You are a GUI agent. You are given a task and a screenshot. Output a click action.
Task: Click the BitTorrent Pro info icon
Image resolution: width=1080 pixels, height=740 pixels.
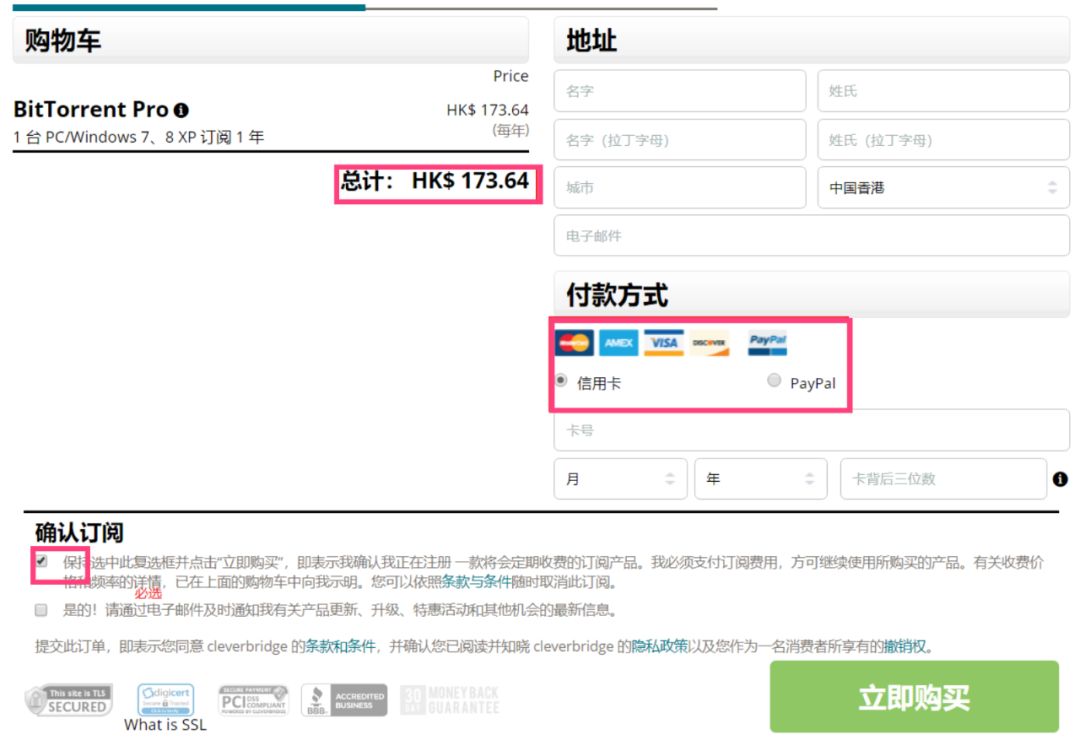pyautogui.click(x=181, y=110)
